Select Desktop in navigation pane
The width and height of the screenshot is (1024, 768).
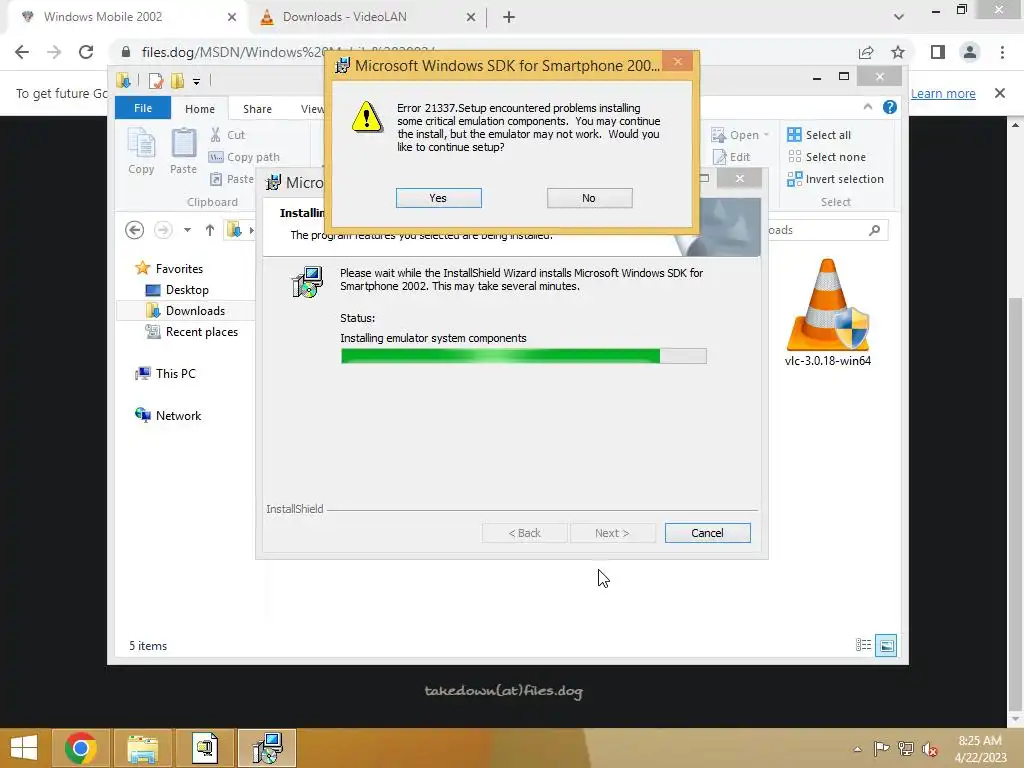point(177,290)
